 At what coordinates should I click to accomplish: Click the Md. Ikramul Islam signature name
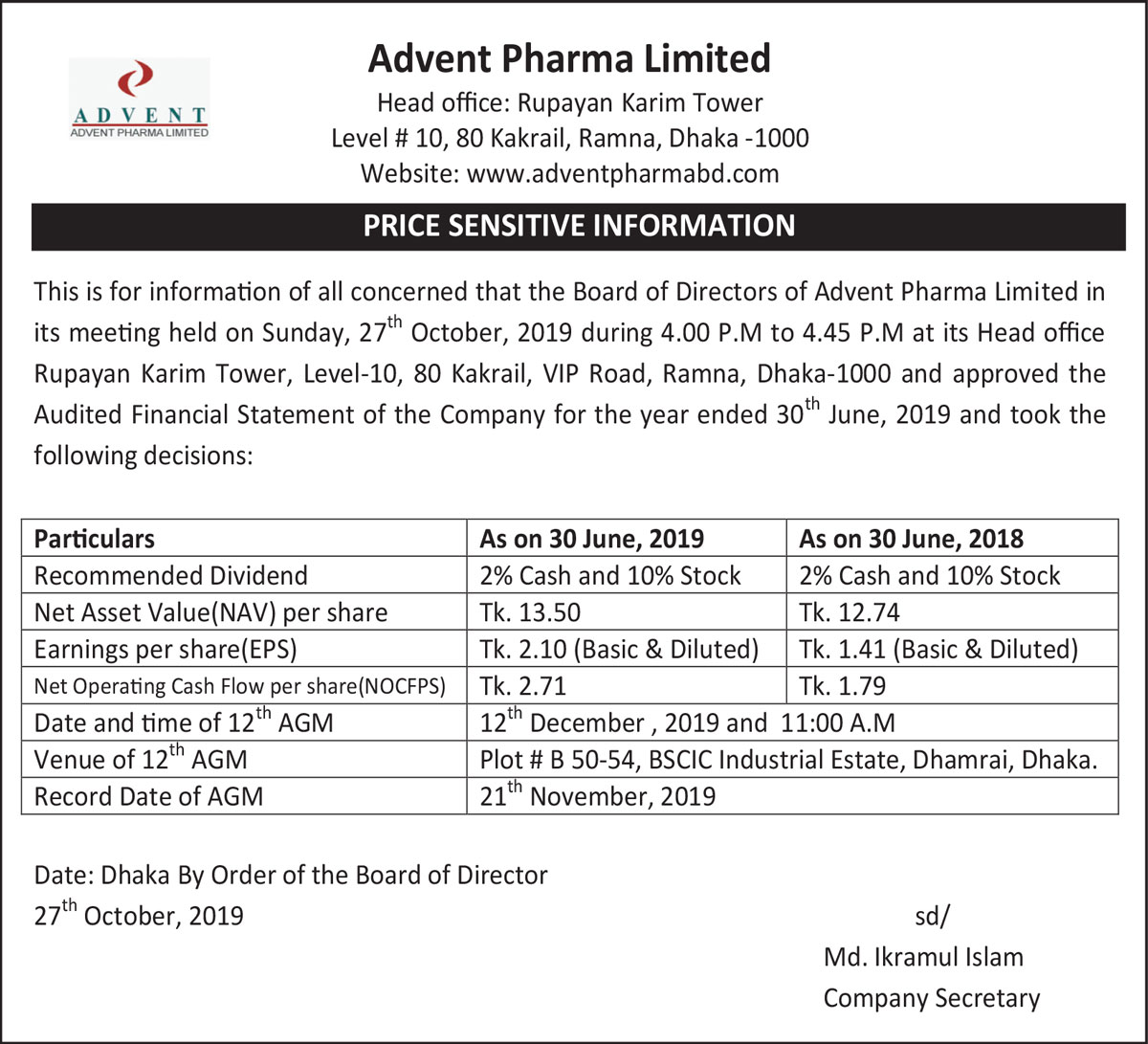923,956
